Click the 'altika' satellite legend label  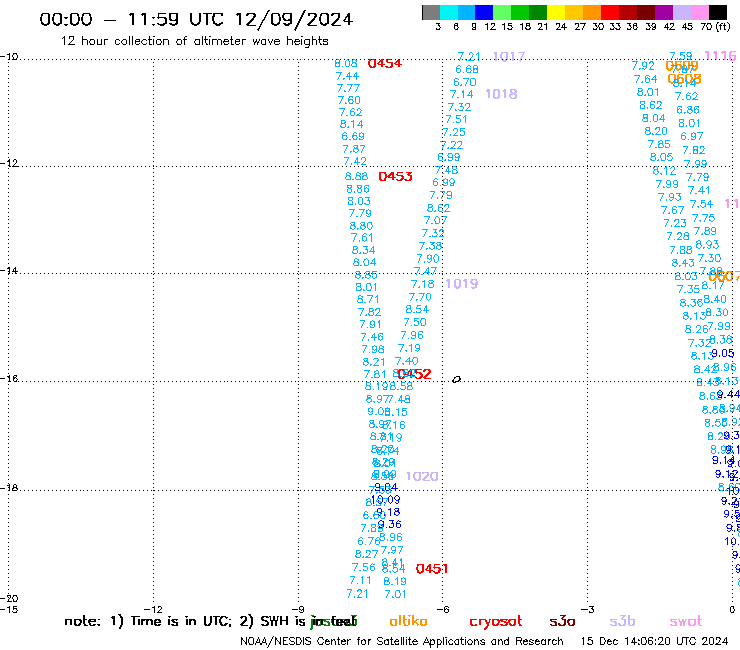[409, 621]
